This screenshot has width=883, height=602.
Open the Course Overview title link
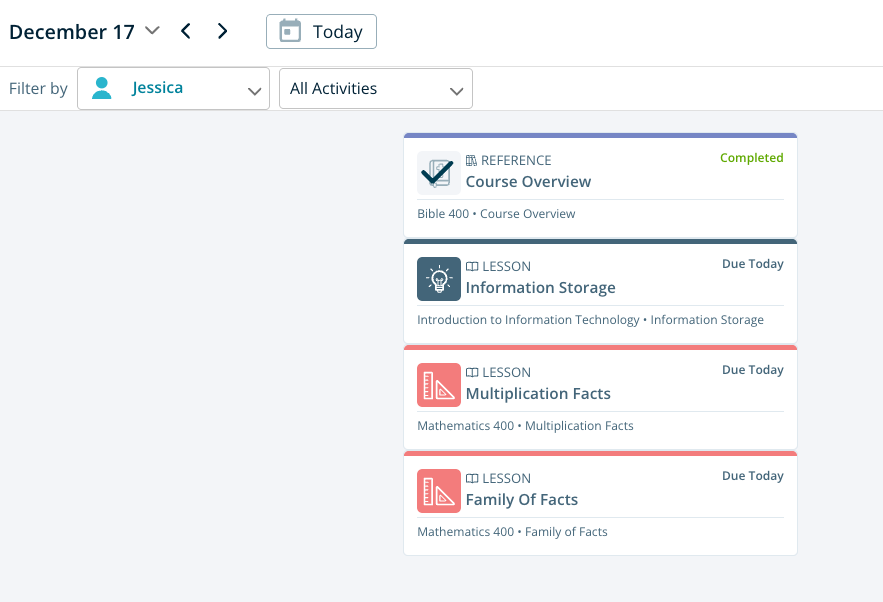coord(528,182)
